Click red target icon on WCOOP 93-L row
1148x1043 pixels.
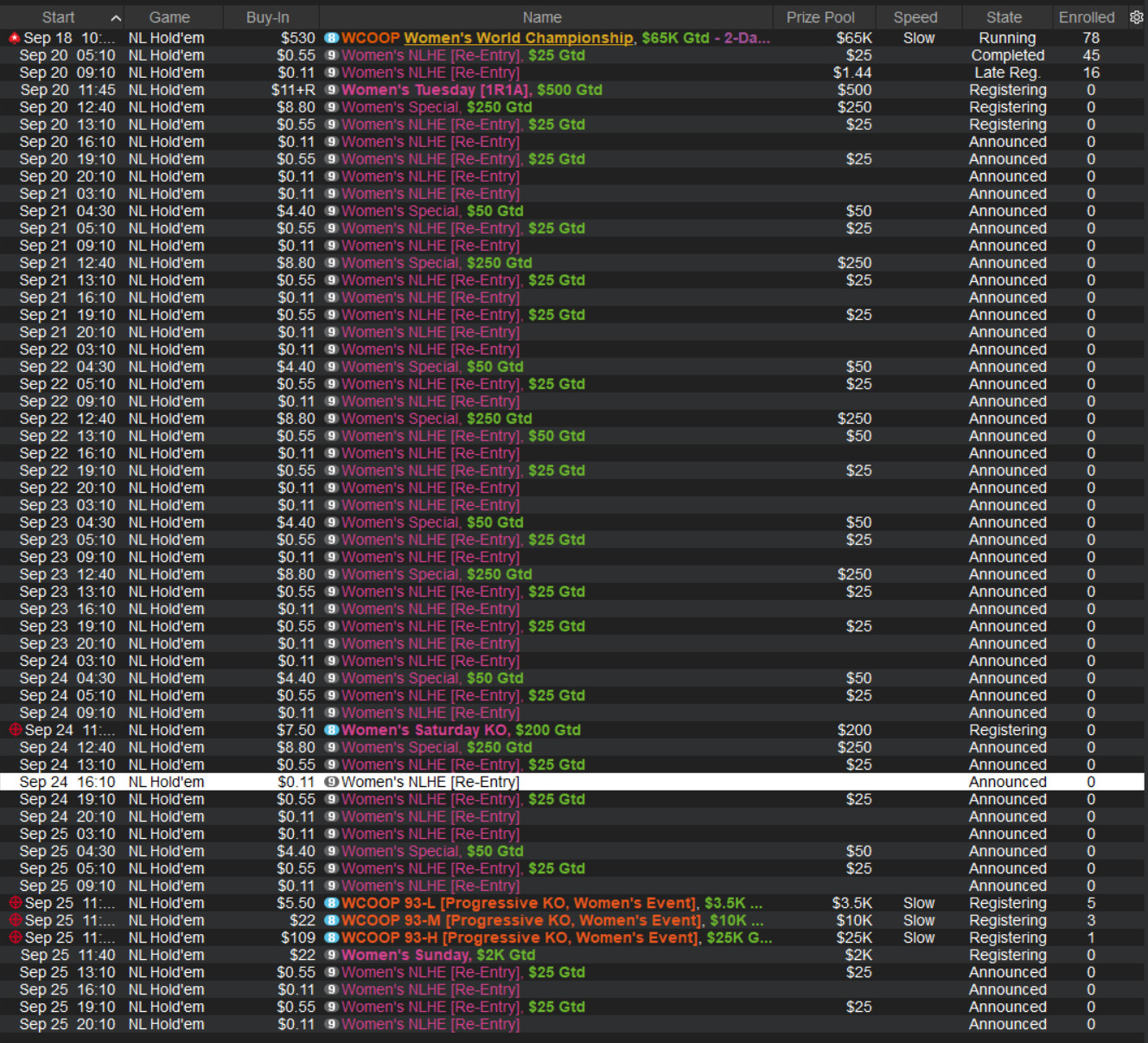coord(15,903)
